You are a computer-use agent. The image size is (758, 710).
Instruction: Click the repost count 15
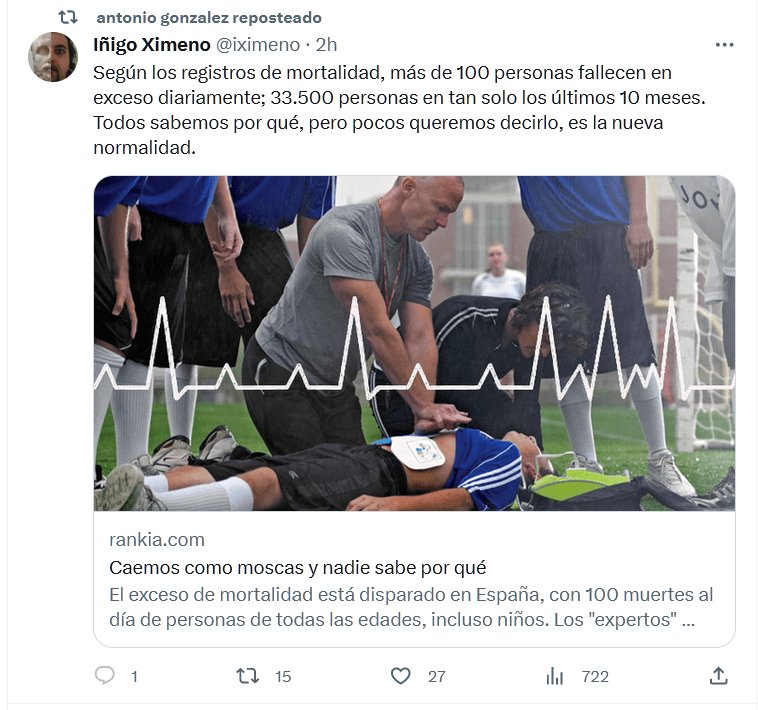[x=283, y=677]
